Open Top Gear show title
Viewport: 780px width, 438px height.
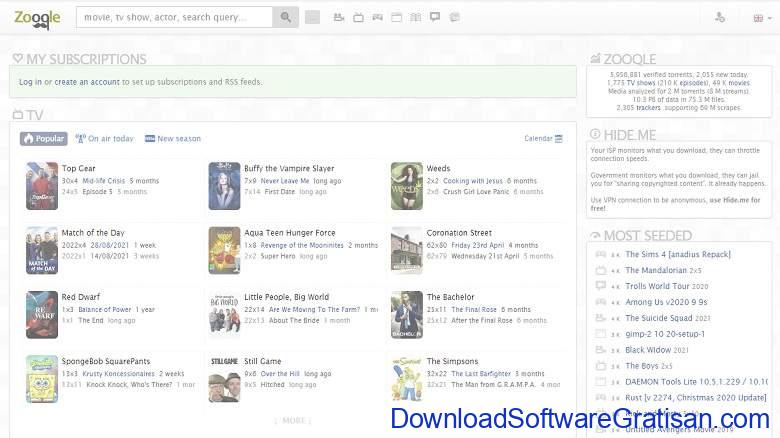(x=79, y=168)
